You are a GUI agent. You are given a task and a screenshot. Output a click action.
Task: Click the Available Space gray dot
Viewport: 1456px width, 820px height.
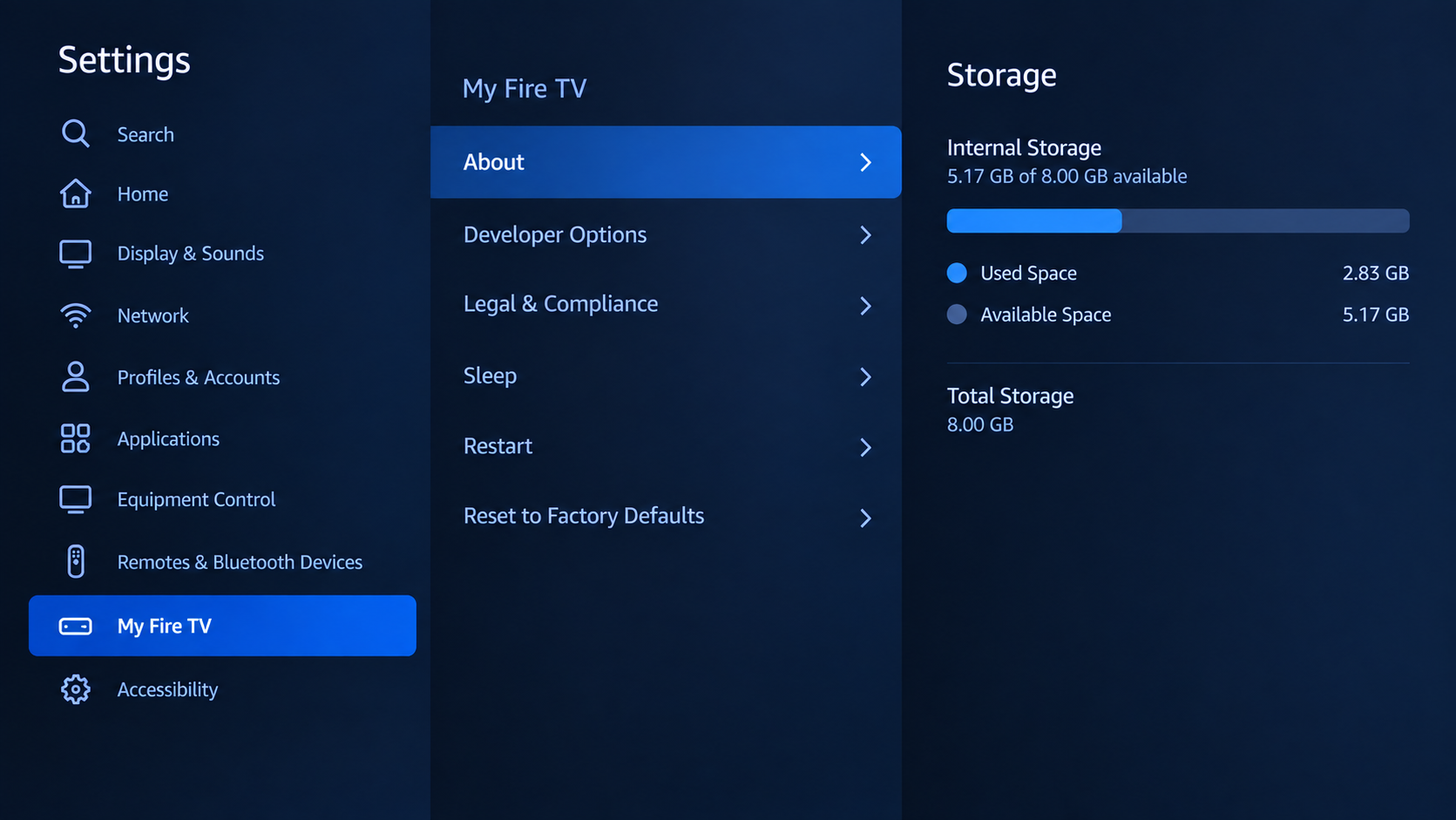coord(957,315)
